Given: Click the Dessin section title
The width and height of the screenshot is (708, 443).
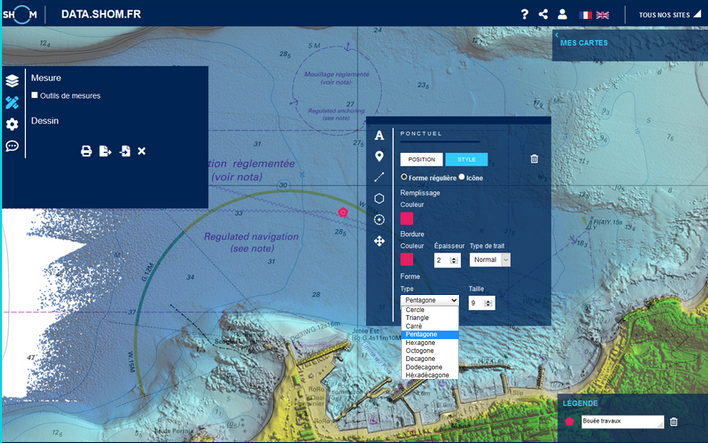Looking at the screenshot, I should (x=45, y=121).
